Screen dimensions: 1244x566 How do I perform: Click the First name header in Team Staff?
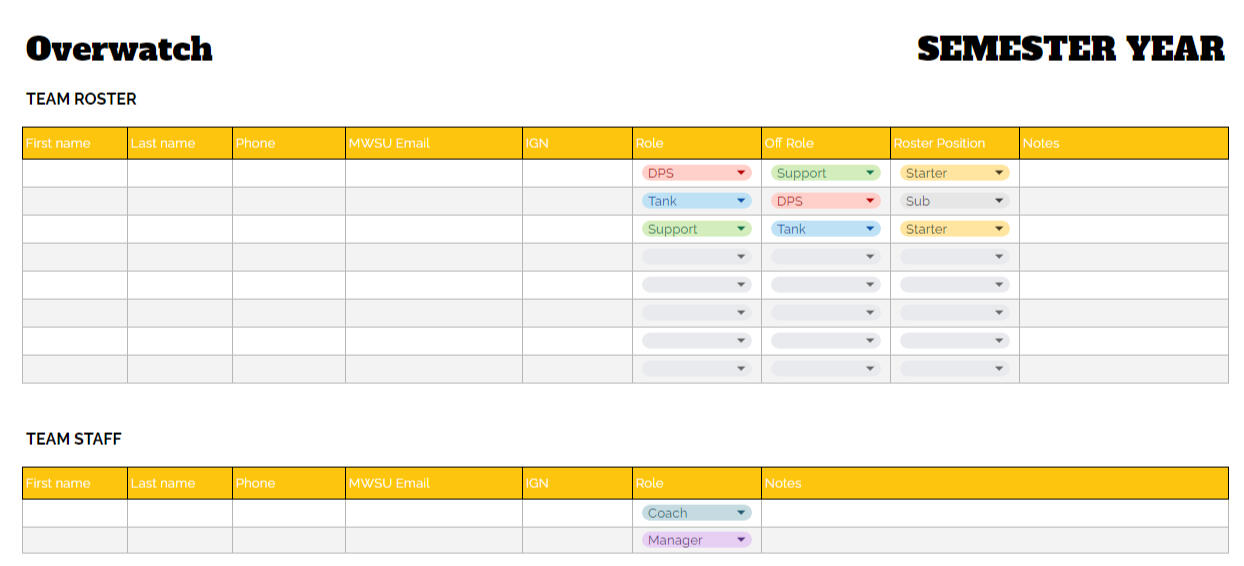[75, 483]
